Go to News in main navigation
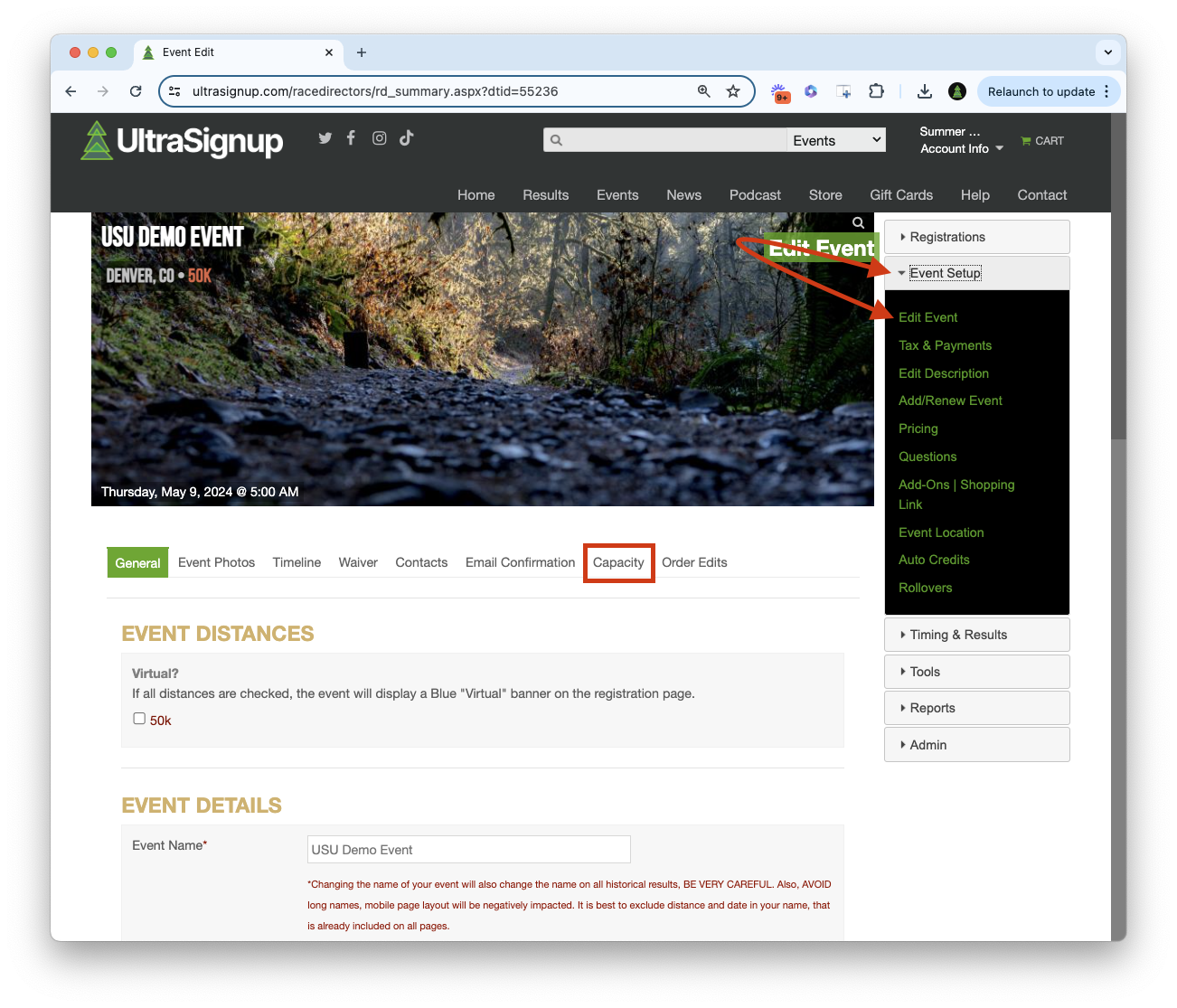Viewport: 1177px width, 1008px height. [683, 195]
